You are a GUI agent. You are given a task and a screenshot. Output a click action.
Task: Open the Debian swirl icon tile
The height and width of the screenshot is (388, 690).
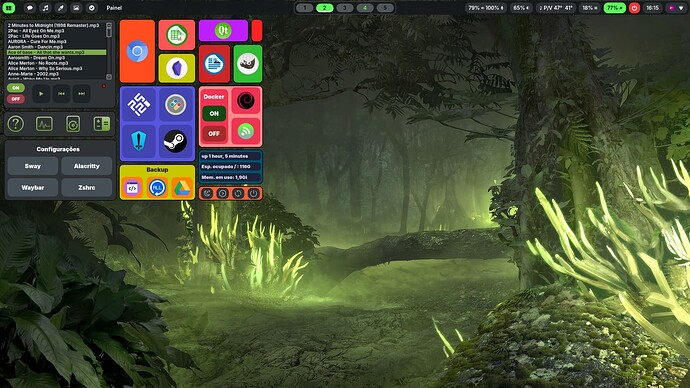point(246,101)
